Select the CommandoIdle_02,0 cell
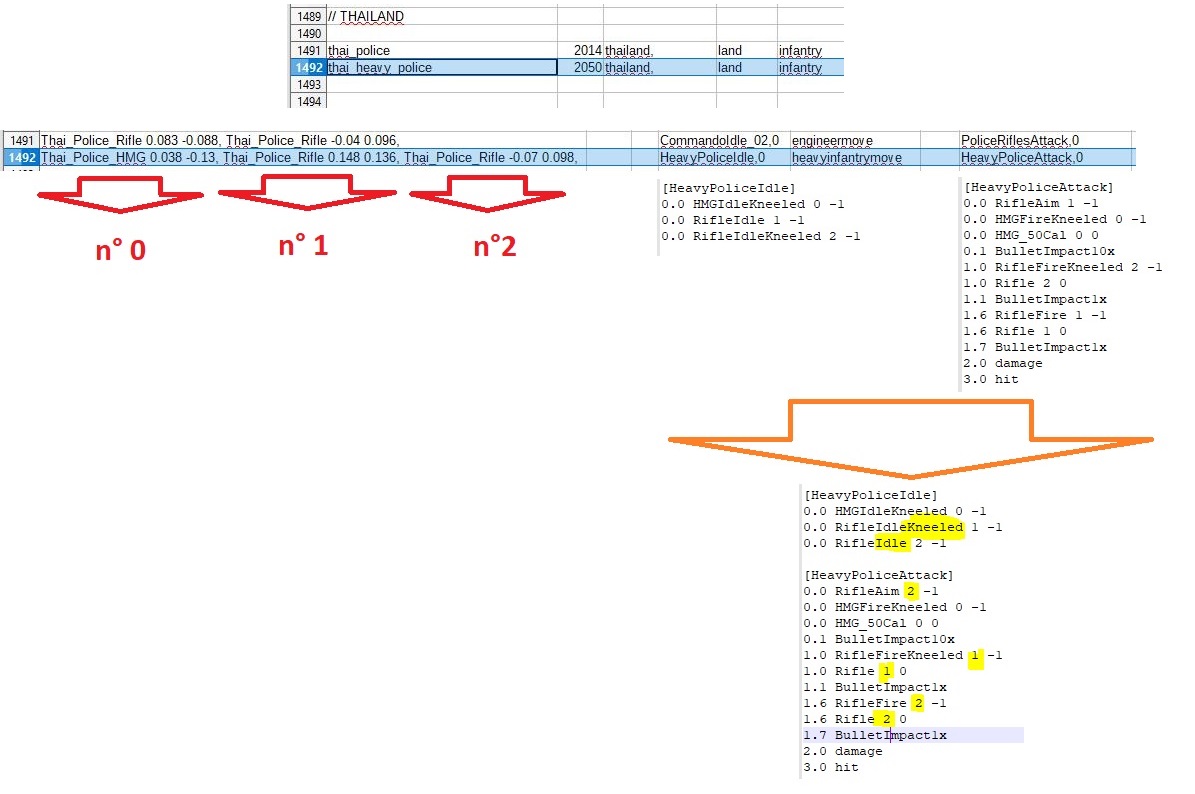1195x794 pixels. (x=722, y=141)
